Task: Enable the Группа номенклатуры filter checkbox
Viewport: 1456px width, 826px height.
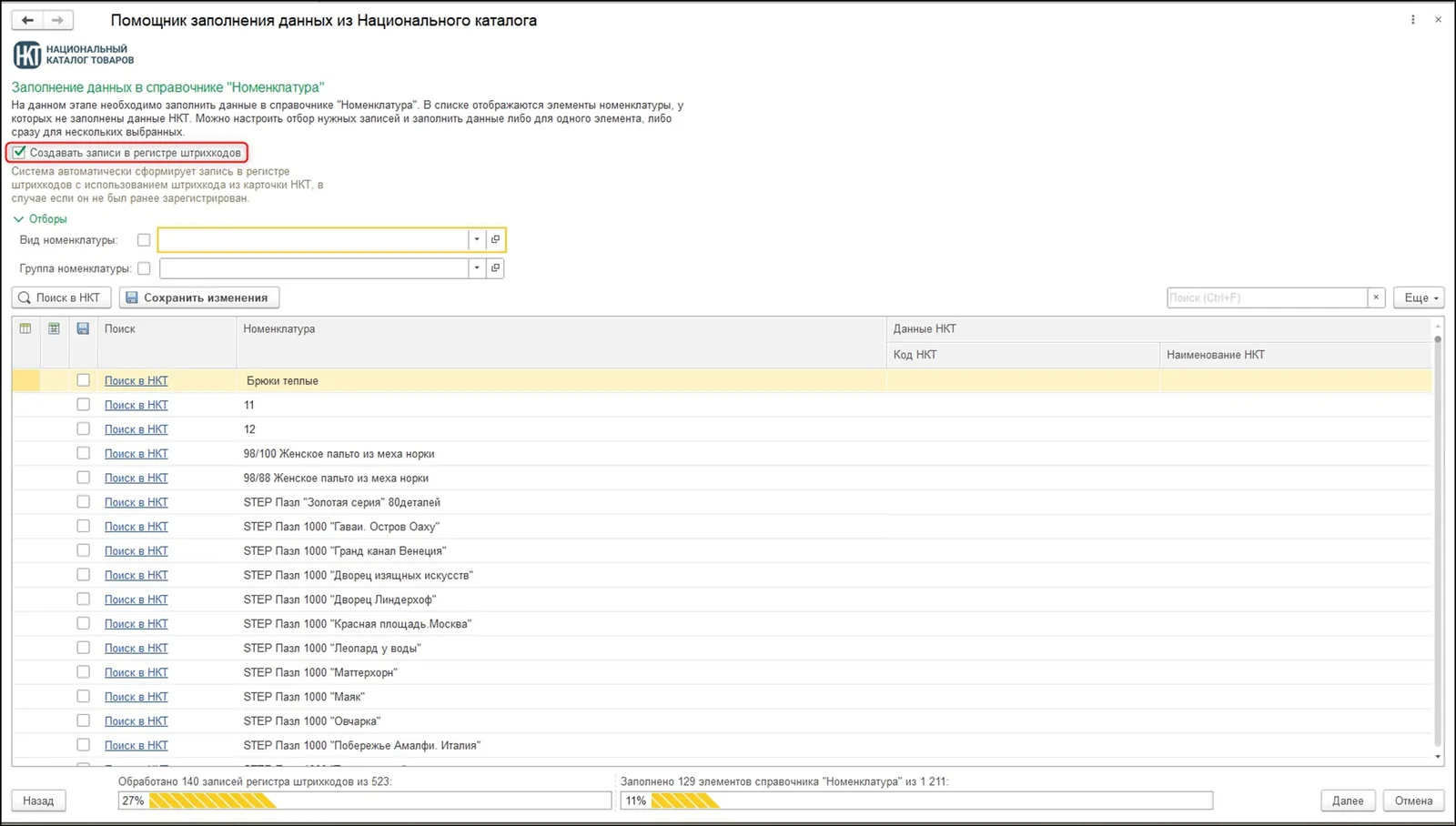Action: point(144,268)
